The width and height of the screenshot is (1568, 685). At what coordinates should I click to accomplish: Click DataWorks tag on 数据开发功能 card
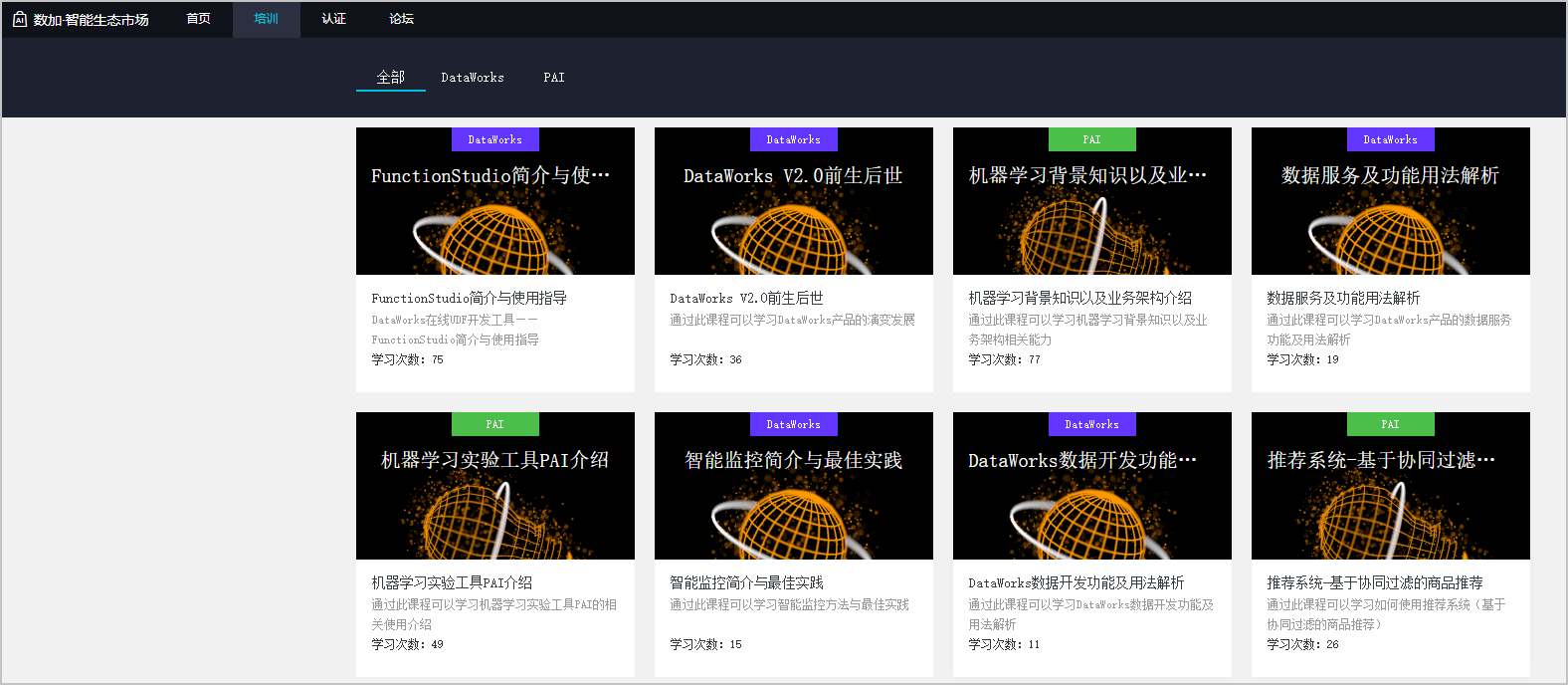coord(1092,424)
